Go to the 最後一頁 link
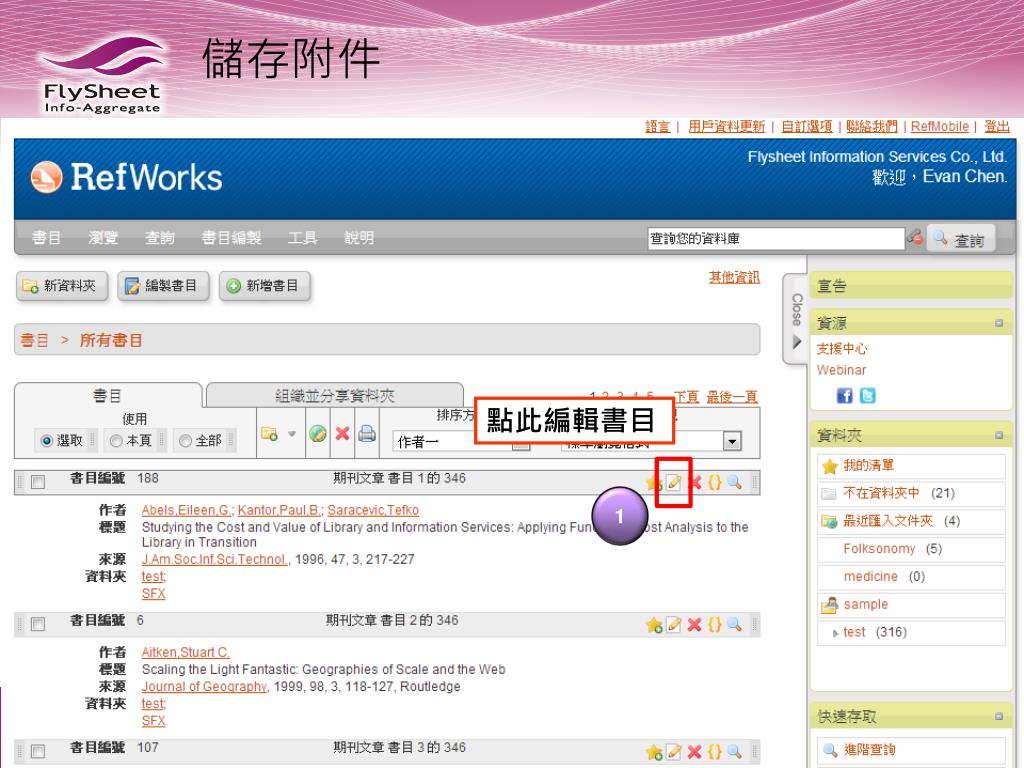The height and width of the screenshot is (768, 1024). [x=731, y=397]
